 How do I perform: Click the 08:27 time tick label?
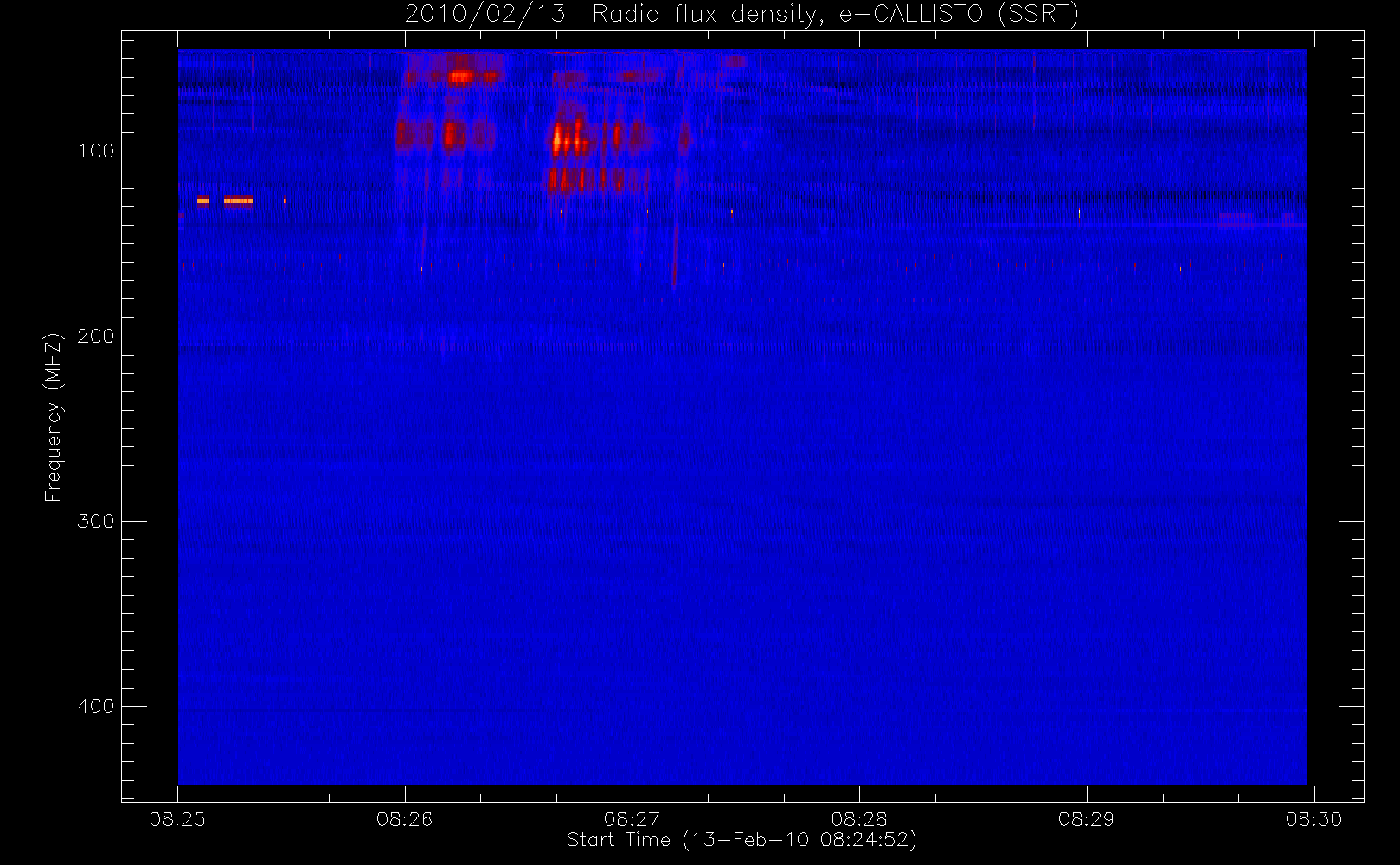click(x=632, y=819)
